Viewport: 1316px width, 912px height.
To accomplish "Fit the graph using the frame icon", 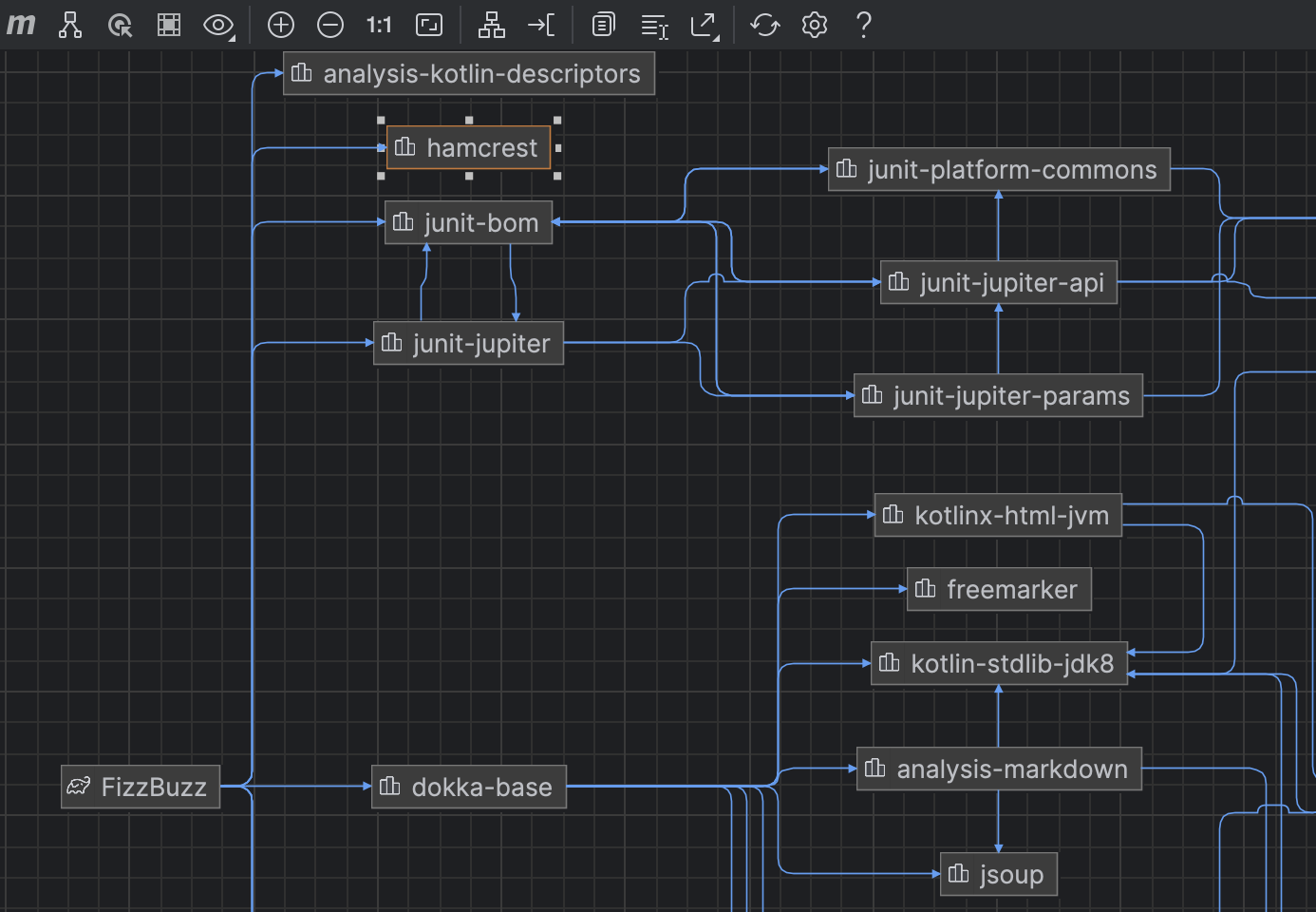I will [429, 25].
